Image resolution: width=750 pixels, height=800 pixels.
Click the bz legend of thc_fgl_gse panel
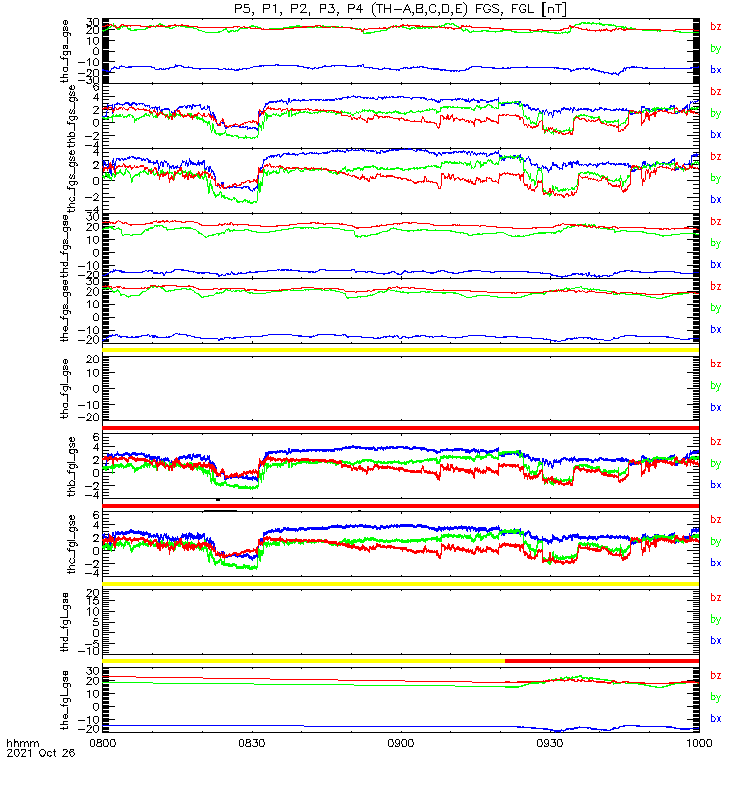[716, 519]
